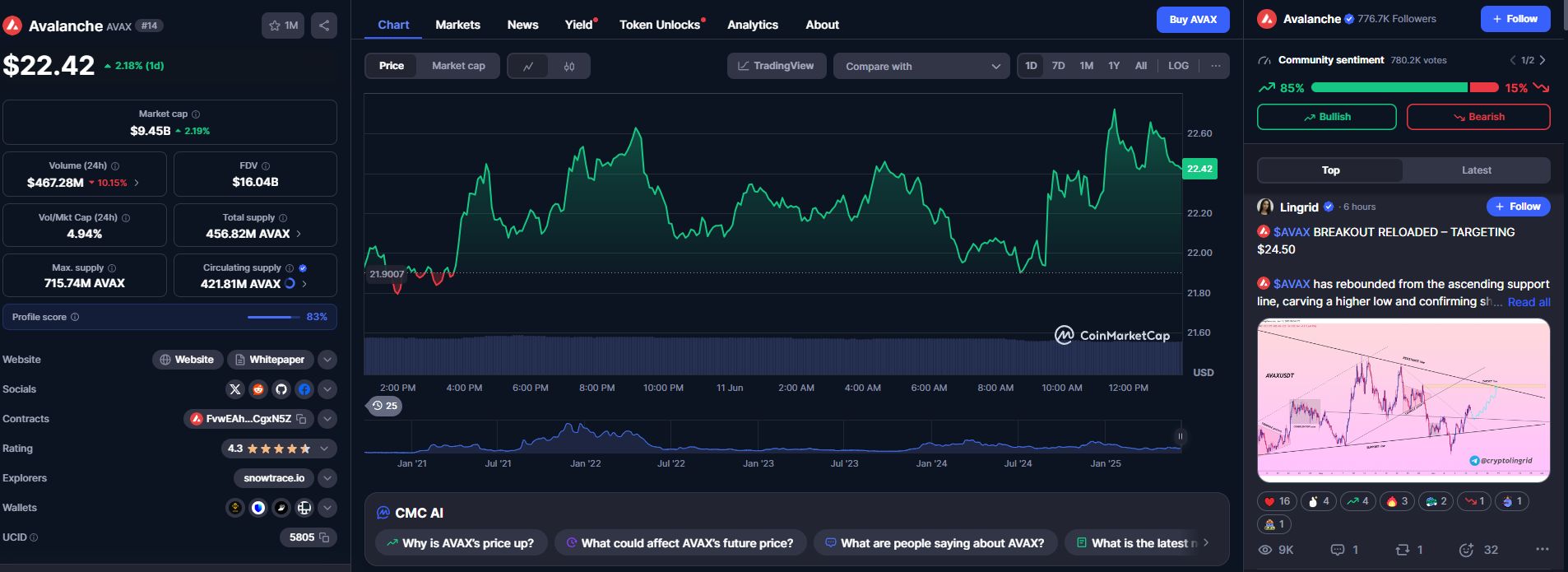Toggle the LOG scale option
This screenshot has width=1568, height=572.
1178,66
